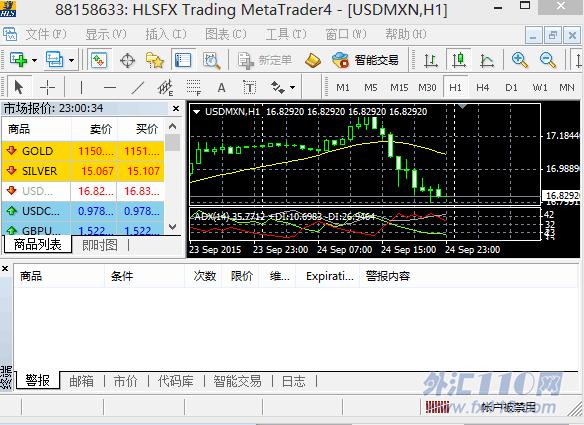Viewport: 584px width, 425px height.
Task: Click the market watch scroll up arrow
Action: [172, 127]
